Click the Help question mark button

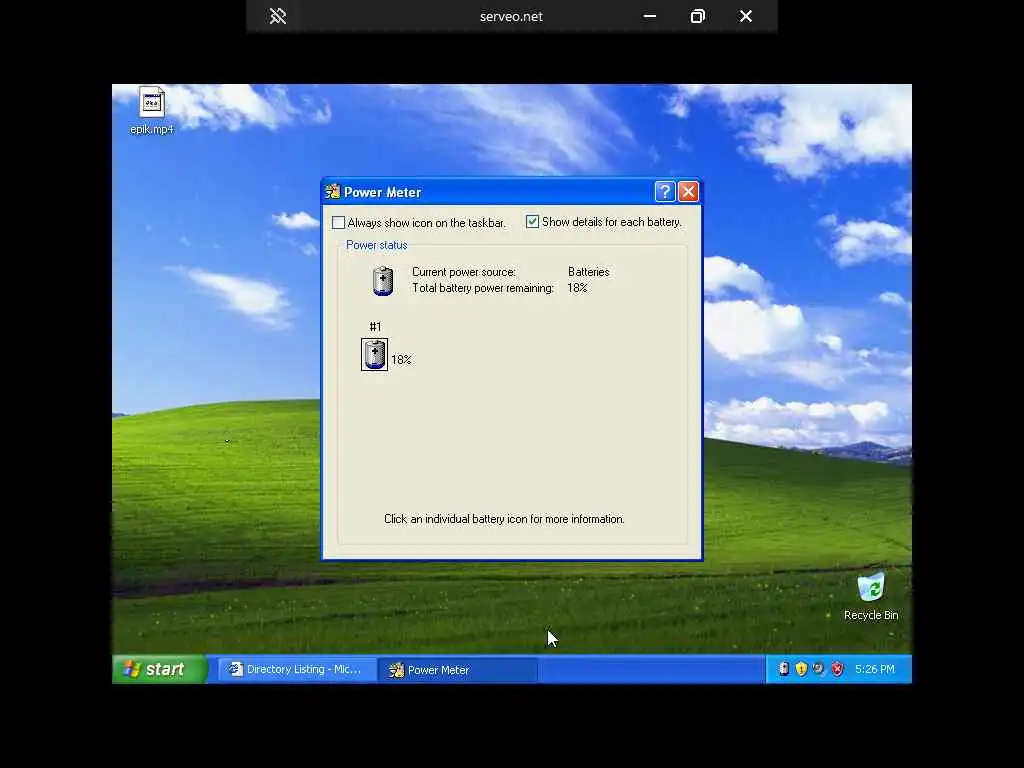pos(664,191)
